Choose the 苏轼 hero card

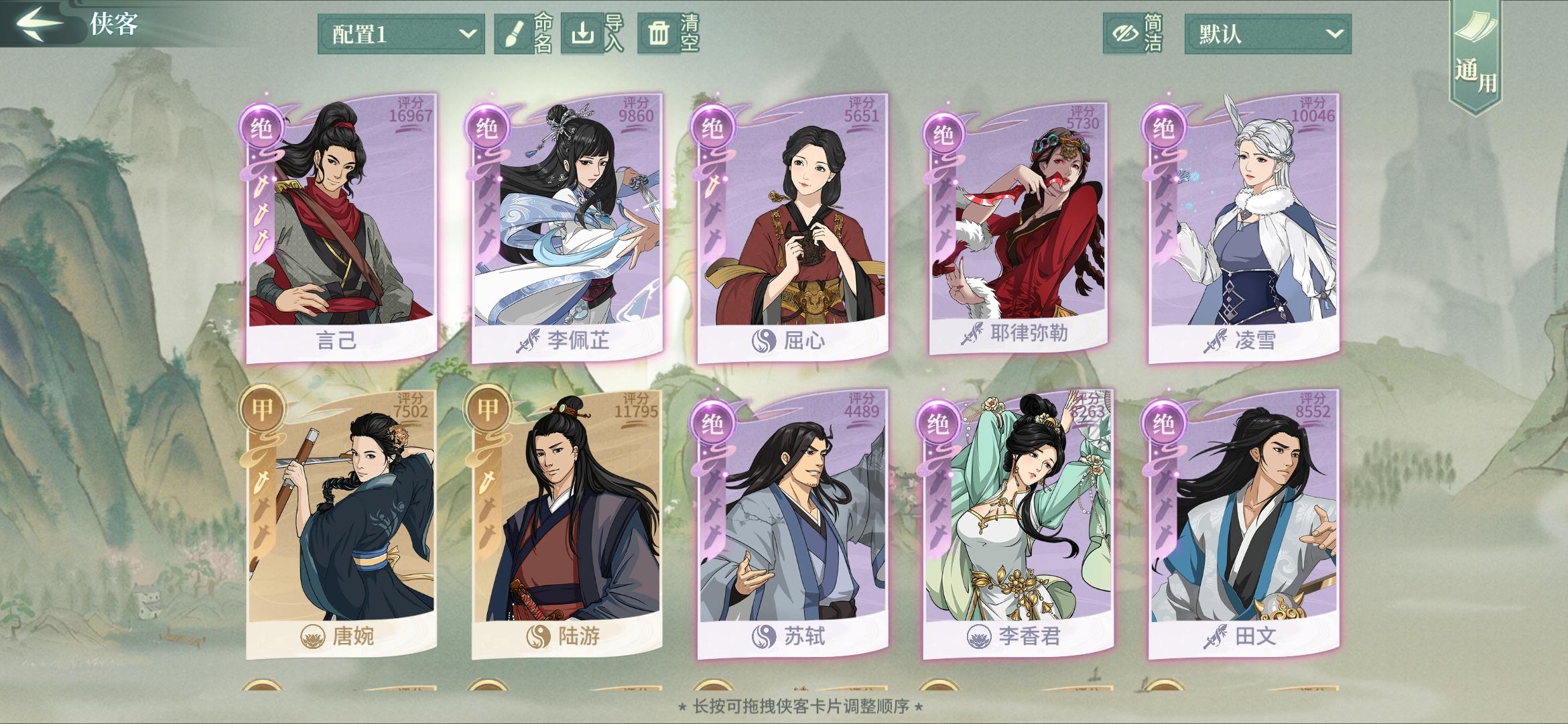click(793, 524)
